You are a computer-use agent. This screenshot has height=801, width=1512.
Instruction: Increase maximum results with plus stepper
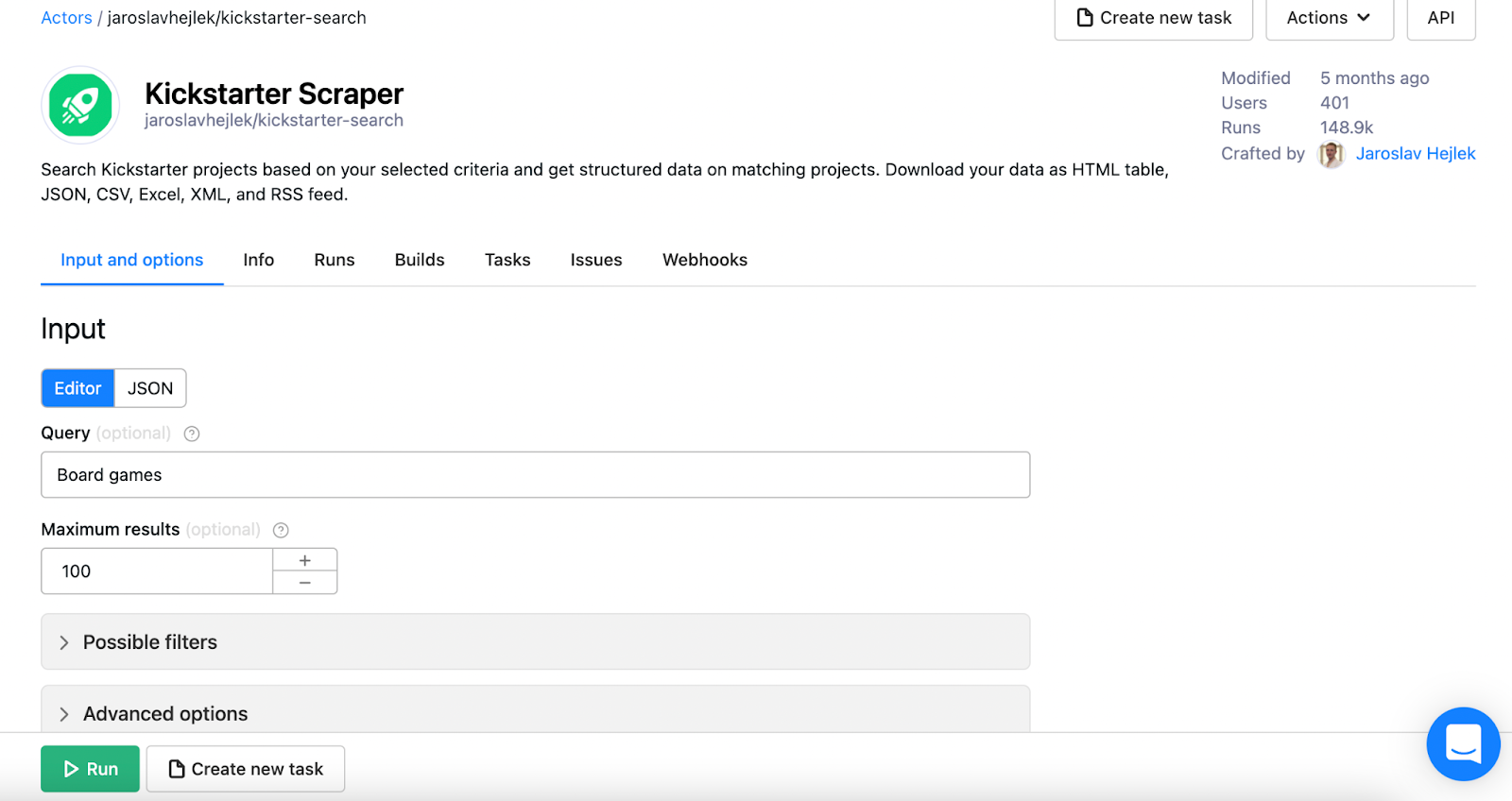point(304,560)
